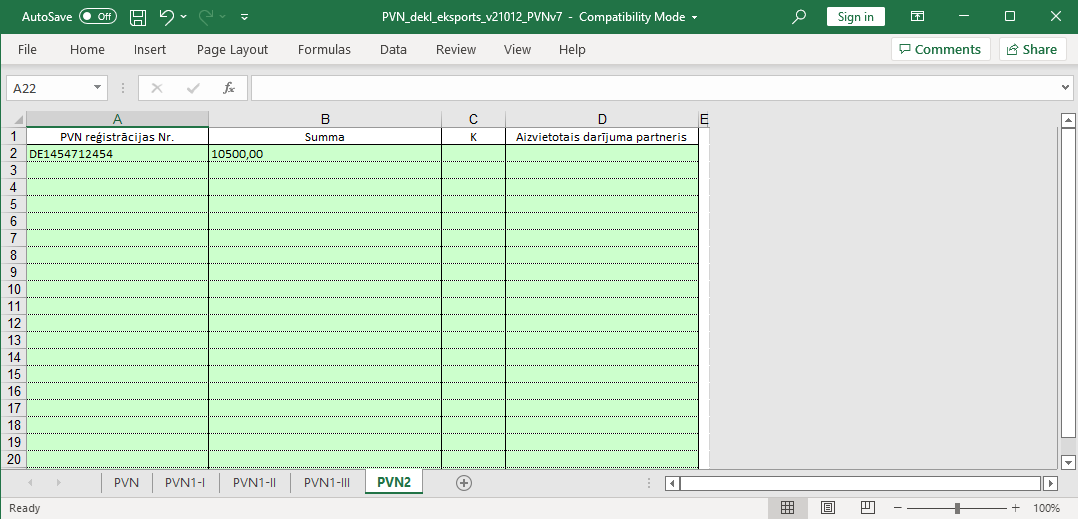This screenshot has width=1078, height=519.
Task: Click the Enter checkmark icon
Action: tap(193, 88)
